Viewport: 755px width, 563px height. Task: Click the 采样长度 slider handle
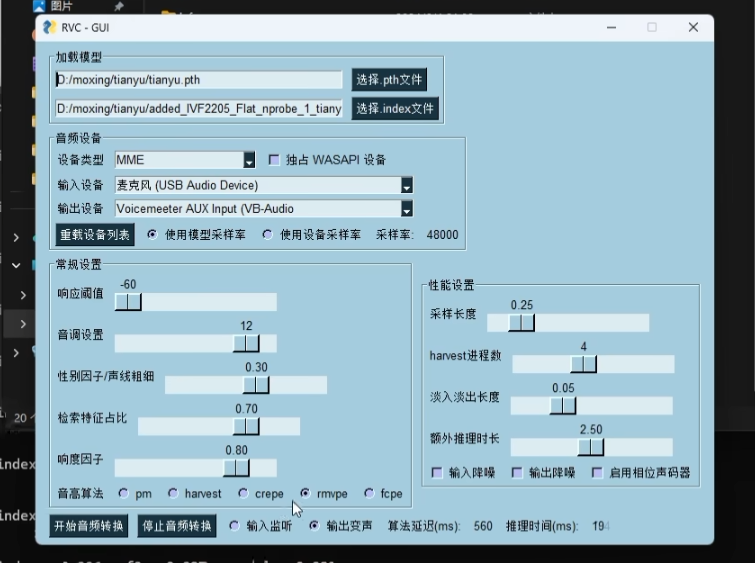[521, 323]
